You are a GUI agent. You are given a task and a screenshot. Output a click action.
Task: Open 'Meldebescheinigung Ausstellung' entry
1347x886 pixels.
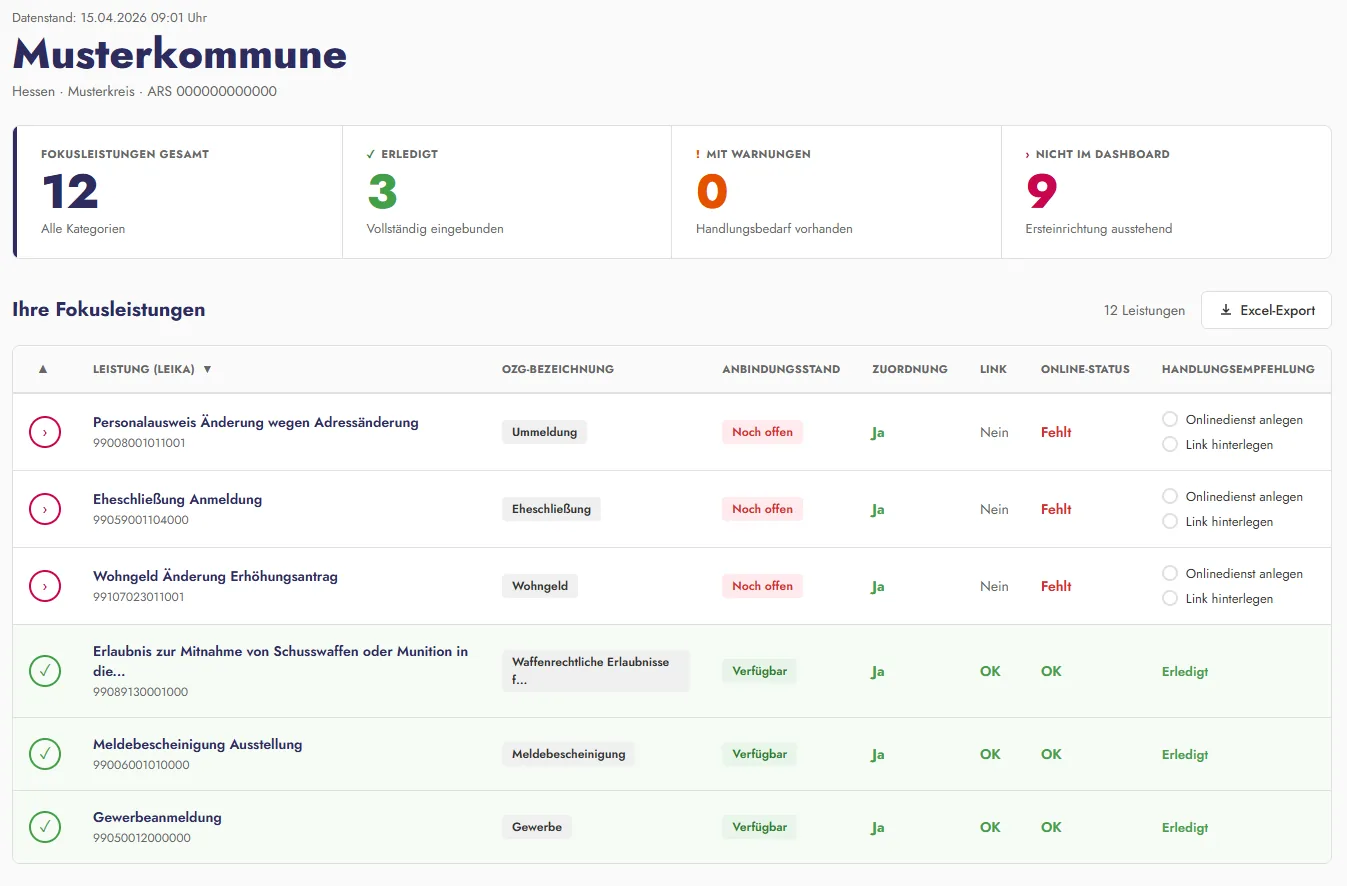[197, 744]
